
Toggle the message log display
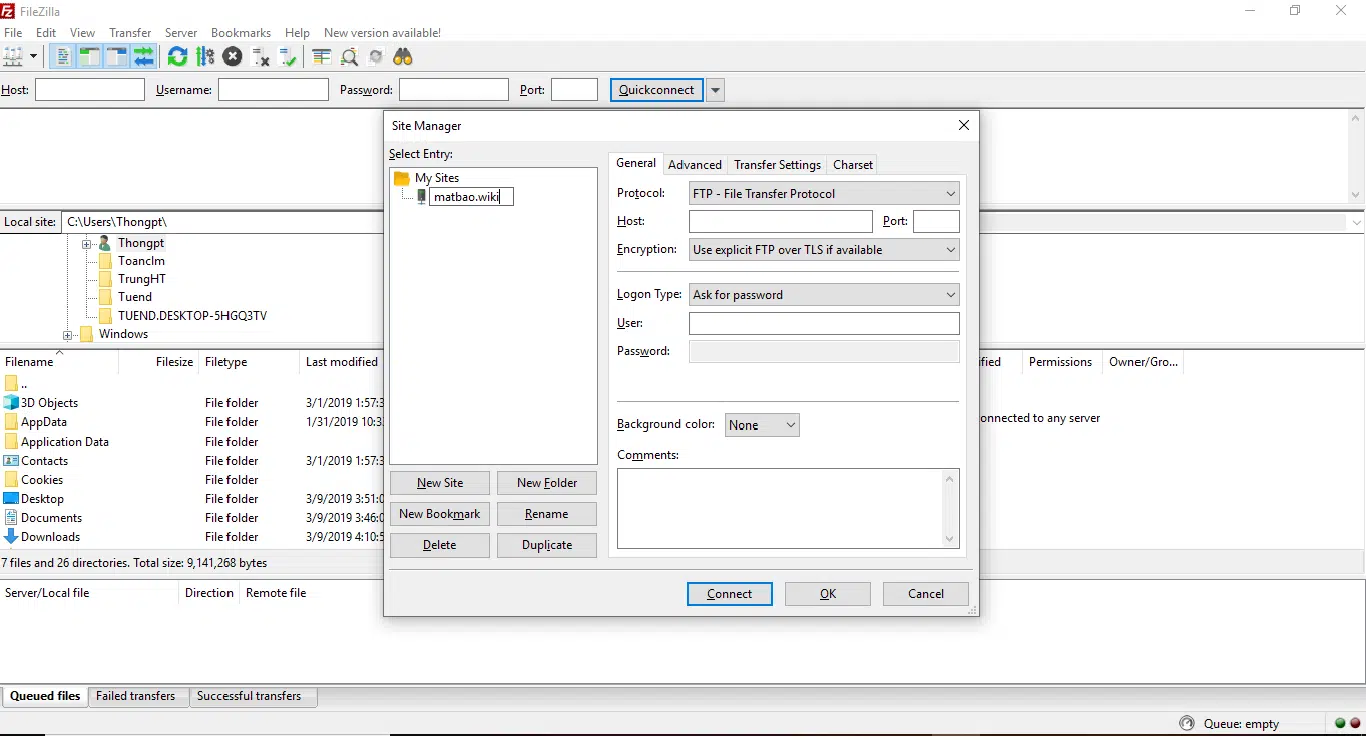tap(63, 57)
